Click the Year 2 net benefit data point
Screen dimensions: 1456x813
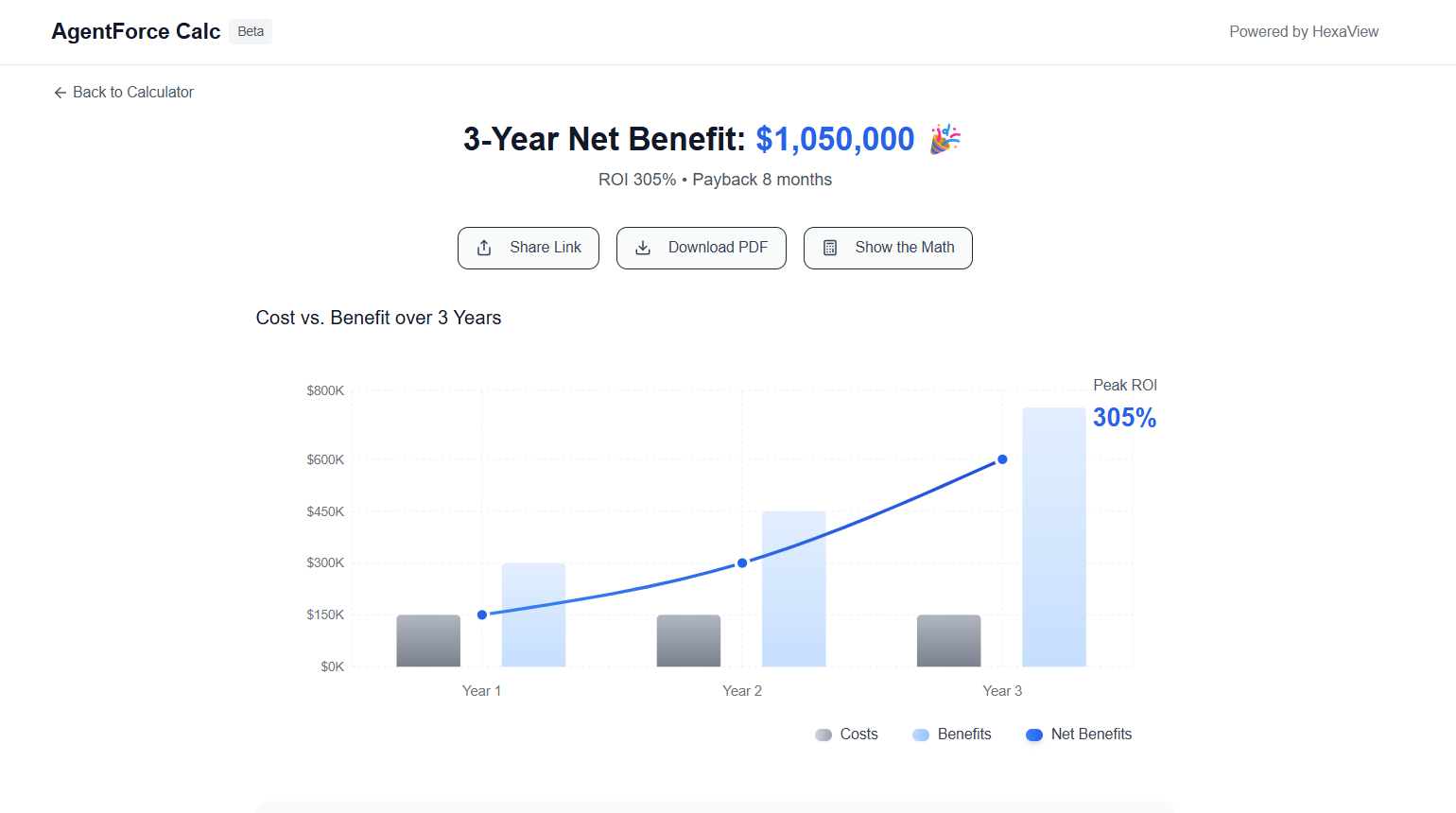coord(742,562)
